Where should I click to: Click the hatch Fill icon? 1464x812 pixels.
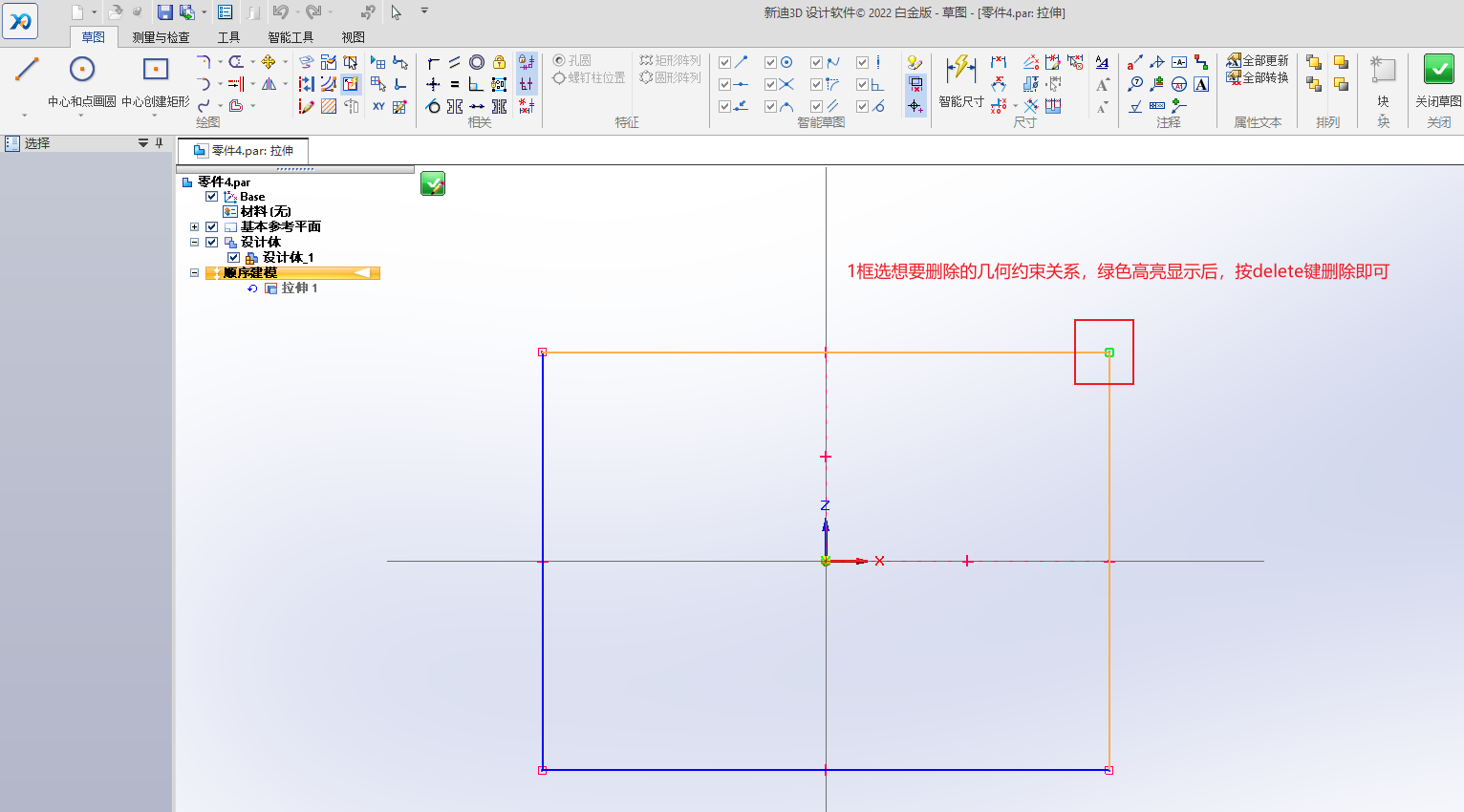pyautogui.click(x=329, y=106)
